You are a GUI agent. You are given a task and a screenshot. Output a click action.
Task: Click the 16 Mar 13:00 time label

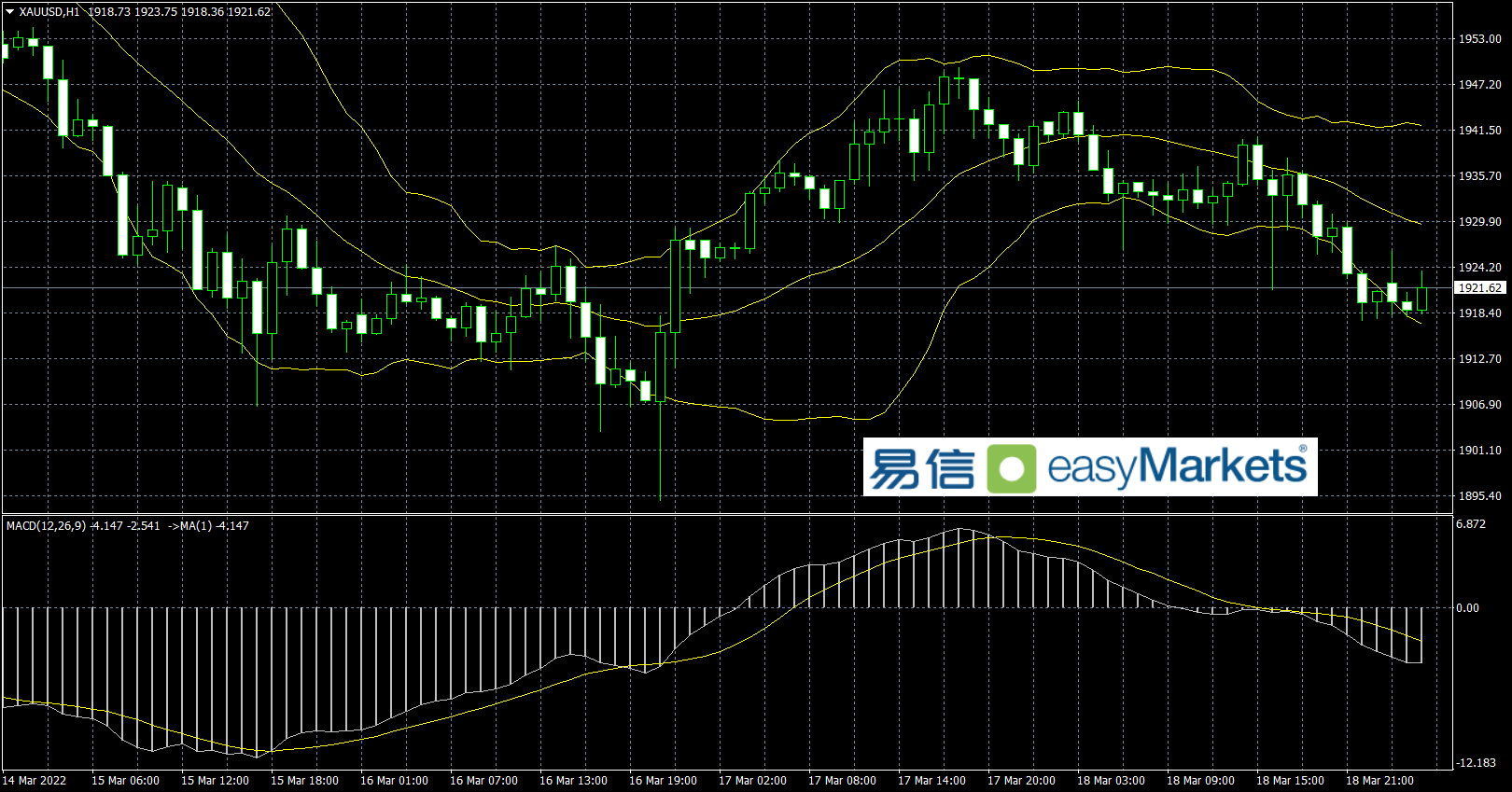573,781
